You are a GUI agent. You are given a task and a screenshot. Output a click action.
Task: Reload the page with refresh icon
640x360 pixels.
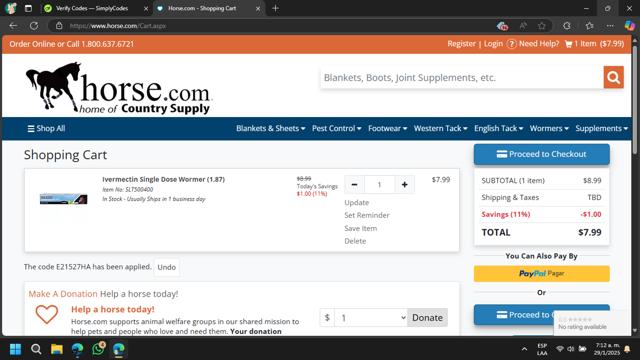pyautogui.click(x=34, y=26)
